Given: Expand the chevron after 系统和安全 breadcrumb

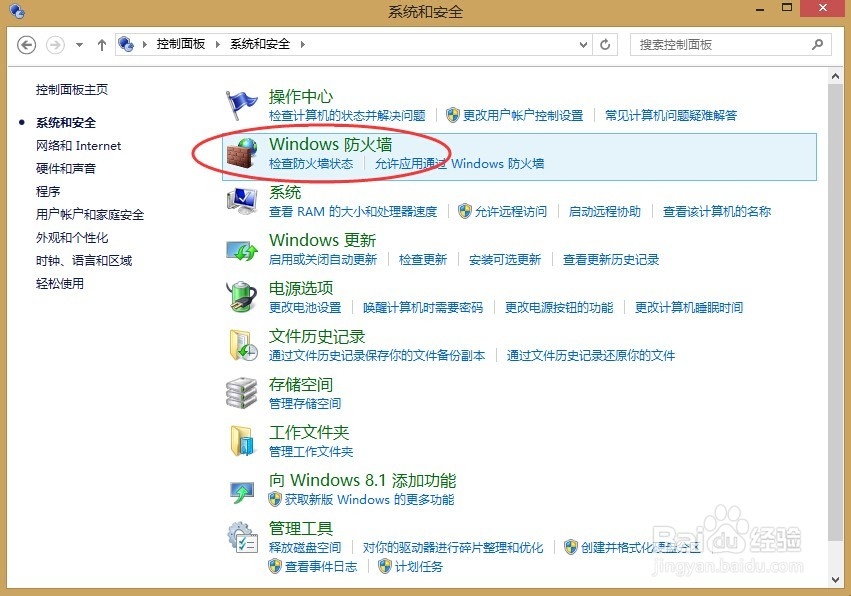Looking at the screenshot, I should click(302, 45).
